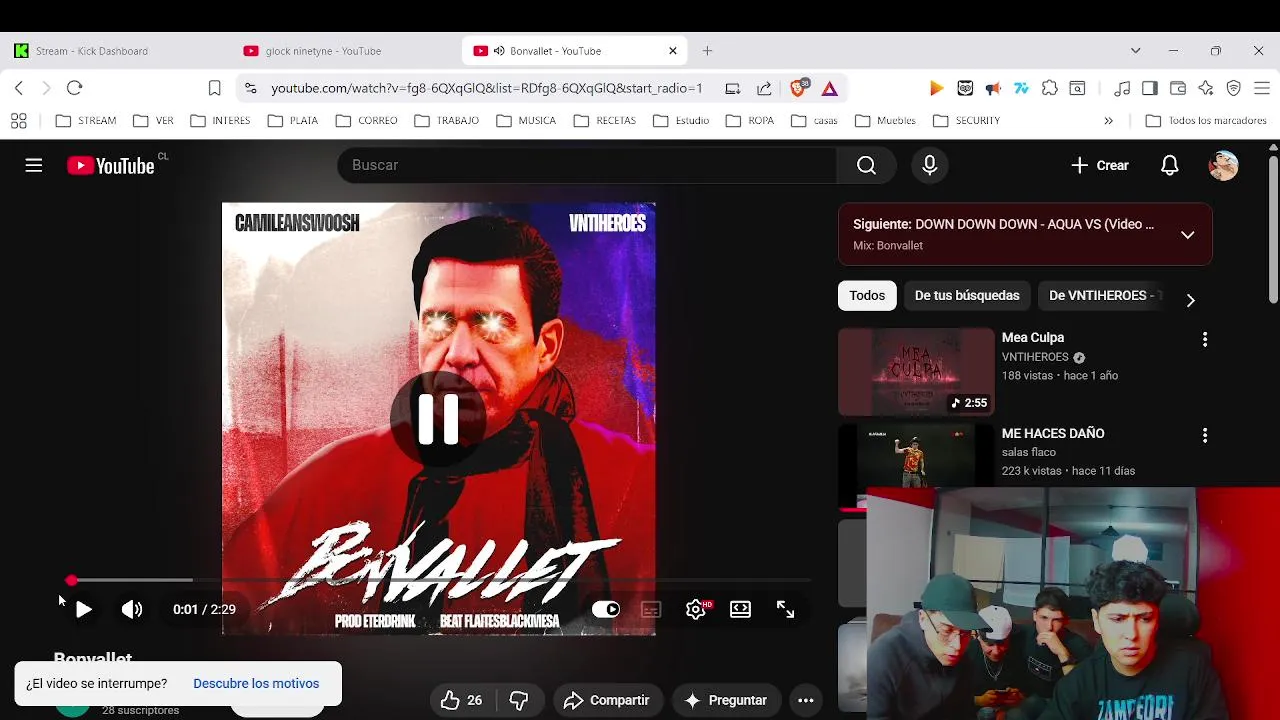1280x720 pixels.
Task: Open Brave VPN shield icon
Action: point(1234,88)
